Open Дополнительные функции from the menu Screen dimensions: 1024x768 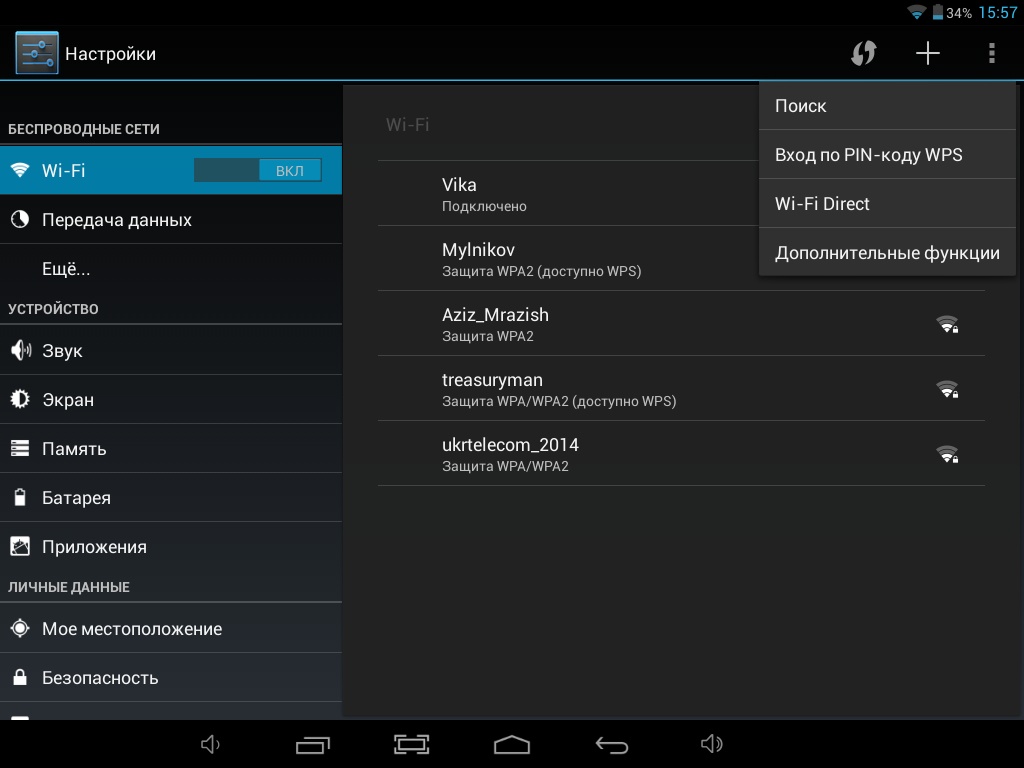pyautogui.click(x=887, y=253)
